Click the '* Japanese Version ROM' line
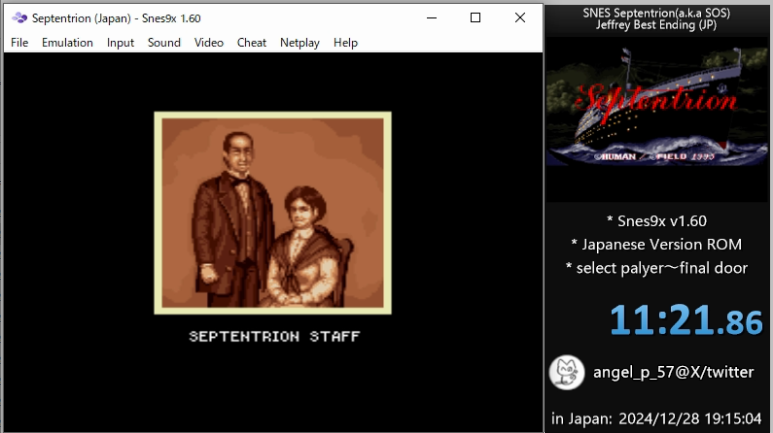The height and width of the screenshot is (433, 773). 656,245
